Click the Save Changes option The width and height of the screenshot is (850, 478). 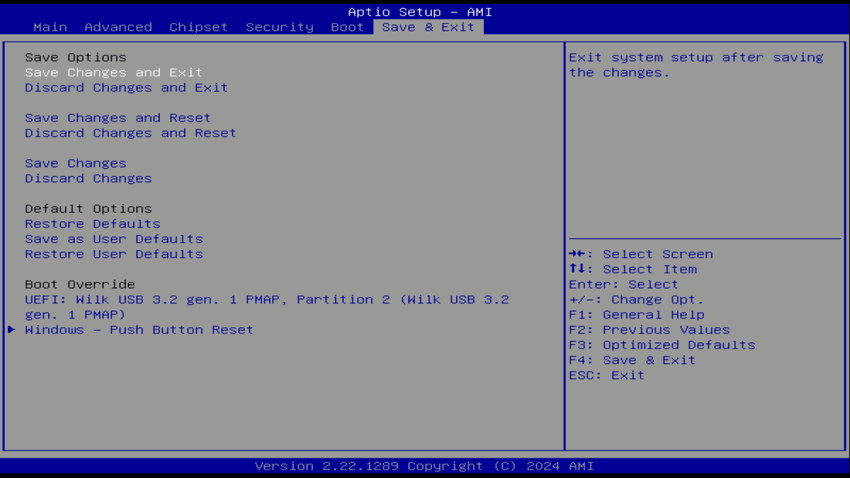pos(76,163)
